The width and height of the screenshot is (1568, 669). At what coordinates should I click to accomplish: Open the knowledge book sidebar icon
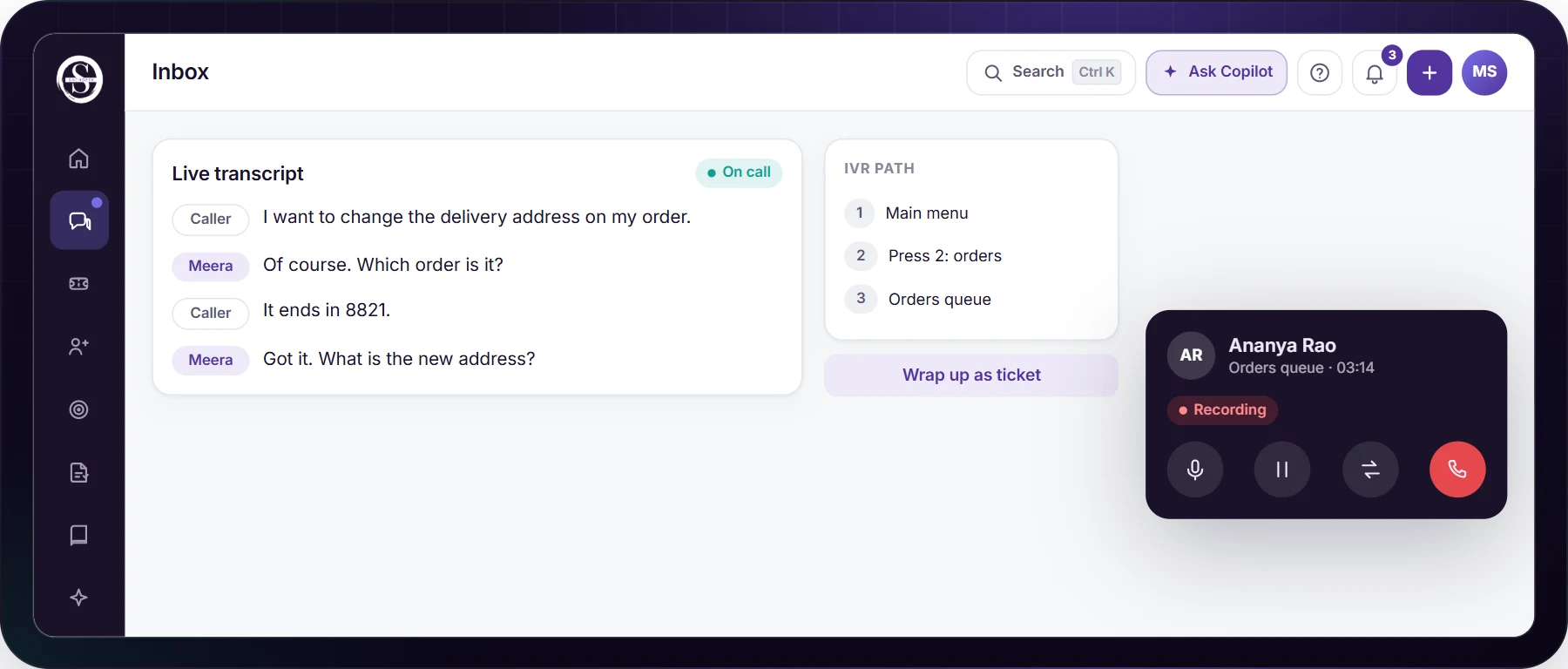(x=79, y=535)
